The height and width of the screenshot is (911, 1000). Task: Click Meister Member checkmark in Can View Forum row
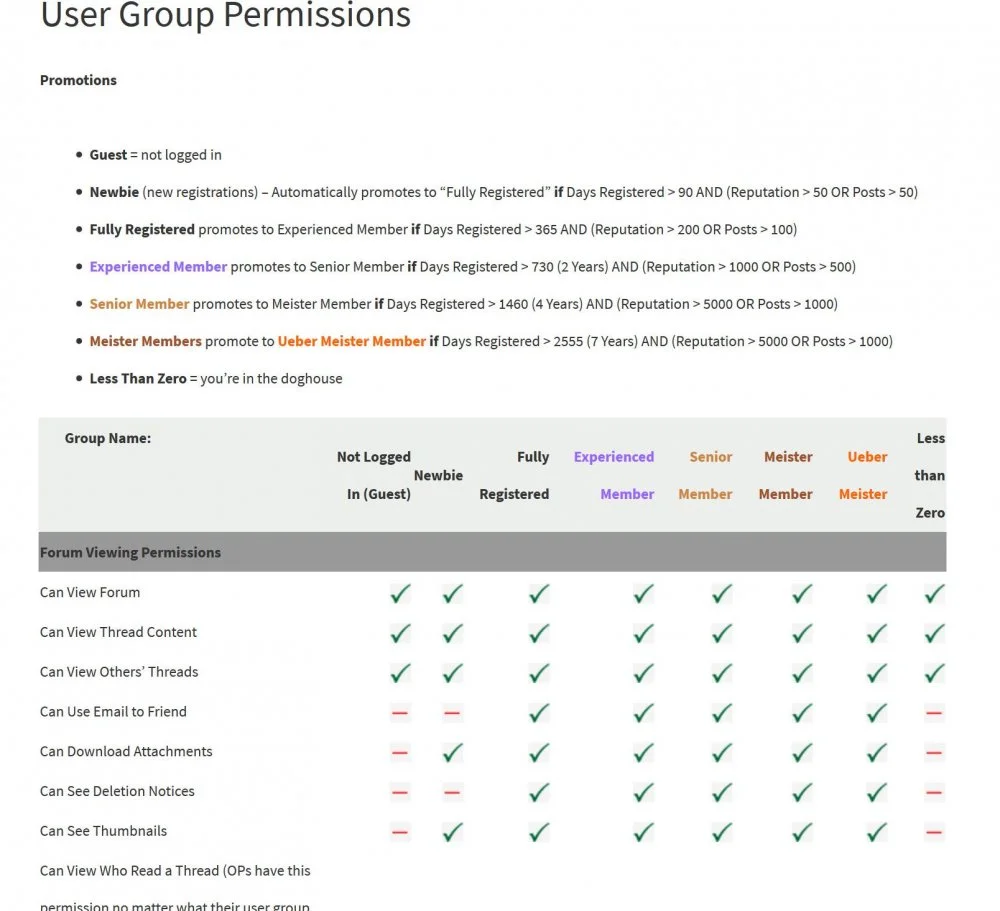802,594
